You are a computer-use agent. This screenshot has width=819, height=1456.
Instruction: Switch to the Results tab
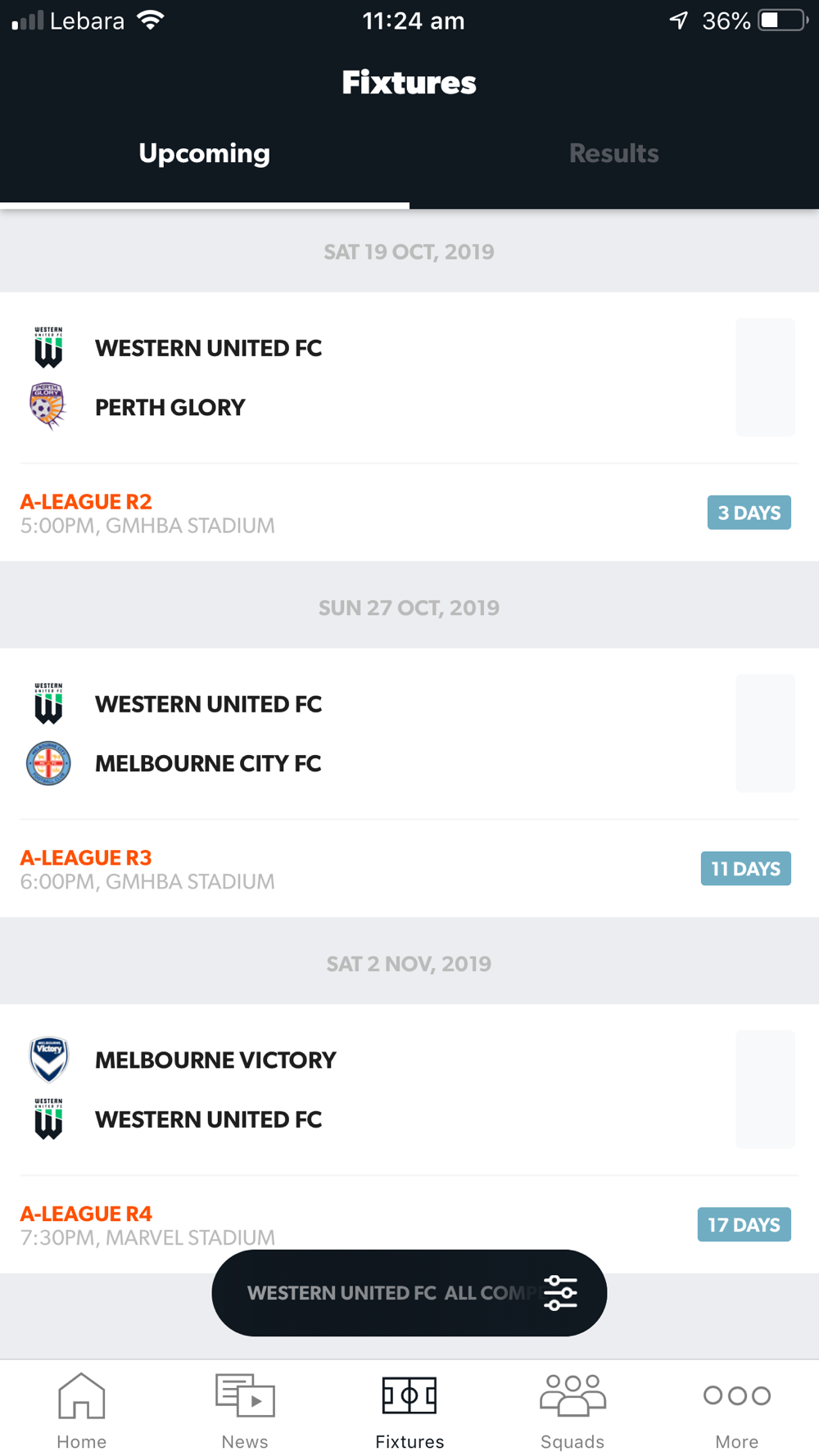(614, 153)
